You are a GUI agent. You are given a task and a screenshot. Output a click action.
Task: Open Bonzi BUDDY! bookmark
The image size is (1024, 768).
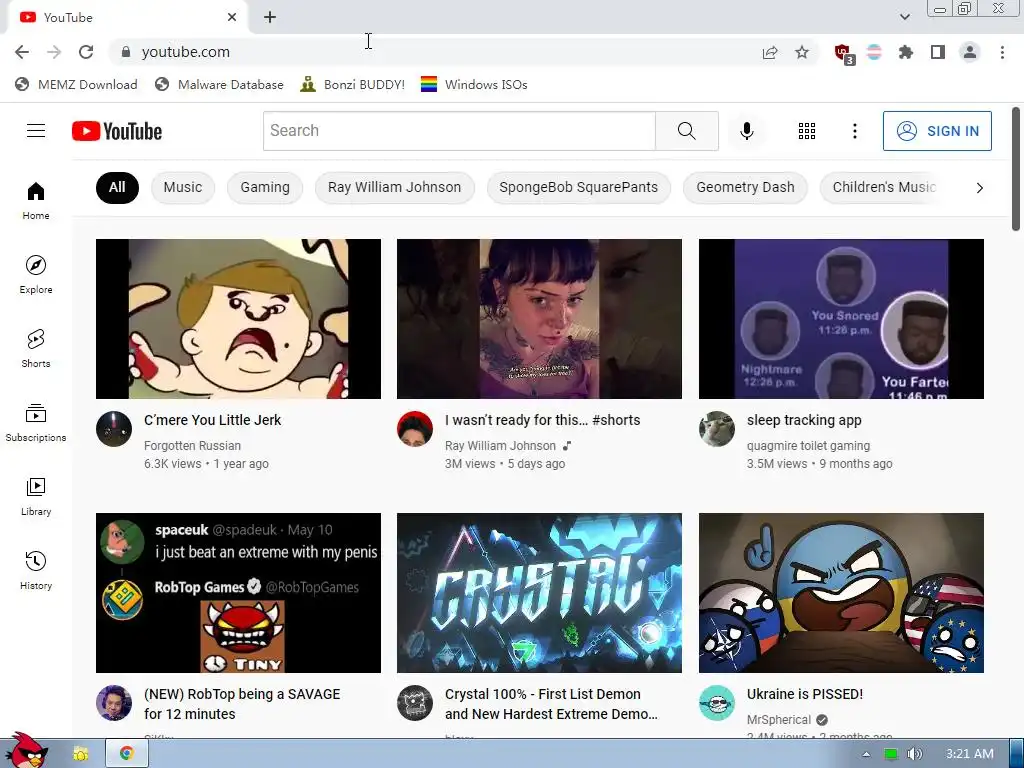(x=353, y=85)
